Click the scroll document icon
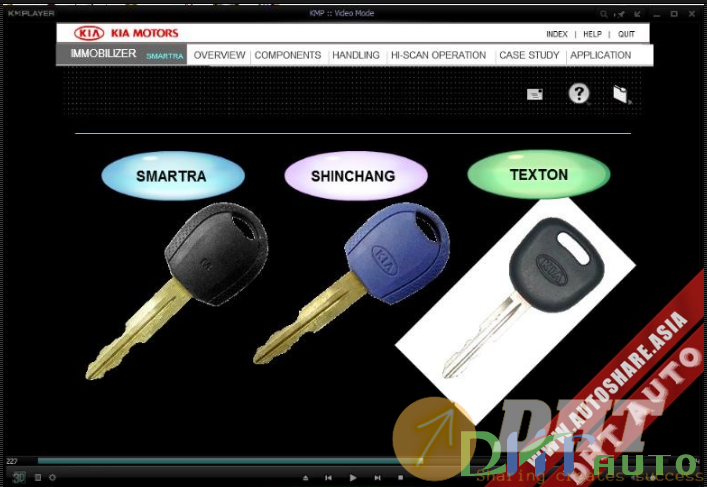The width and height of the screenshot is (707, 487). (x=621, y=94)
